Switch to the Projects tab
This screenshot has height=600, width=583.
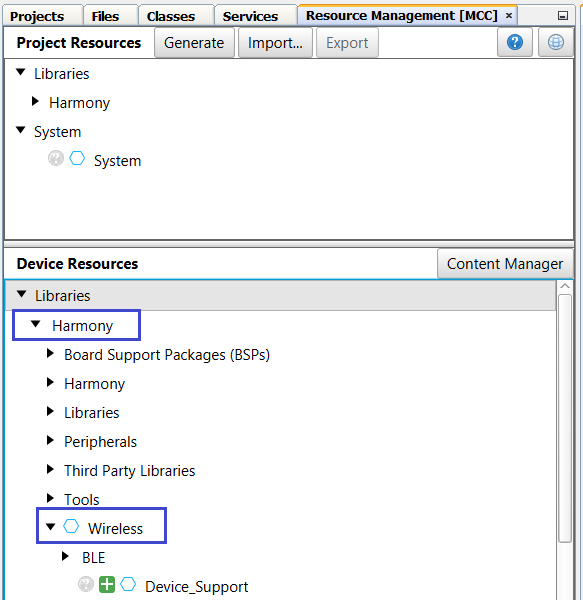(37, 16)
